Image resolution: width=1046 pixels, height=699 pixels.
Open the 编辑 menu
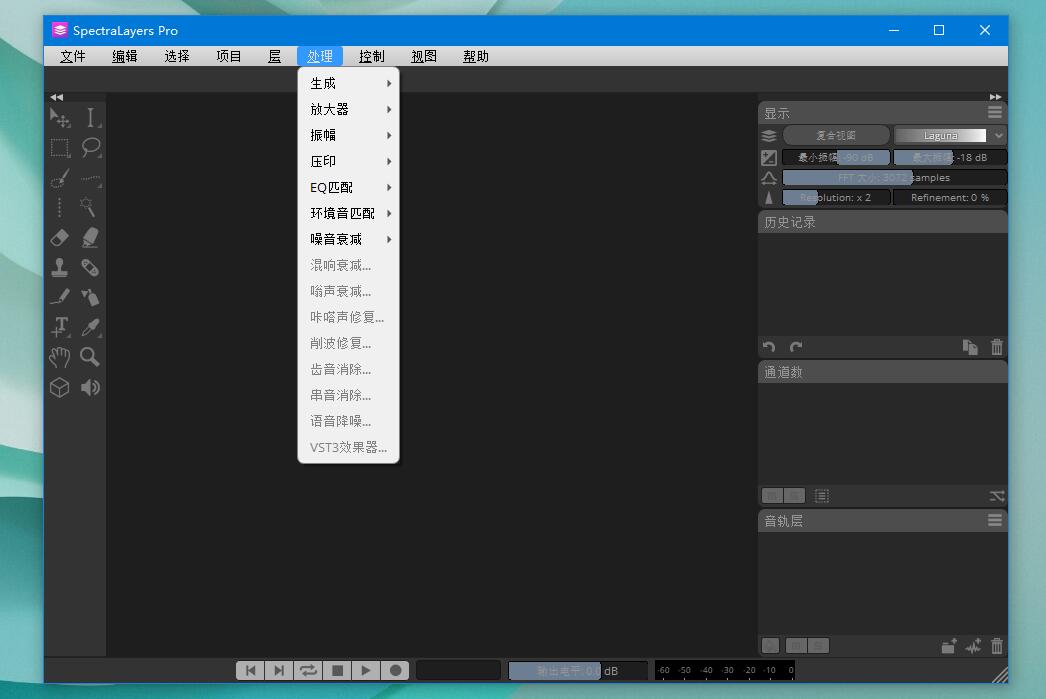click(125, 57)
